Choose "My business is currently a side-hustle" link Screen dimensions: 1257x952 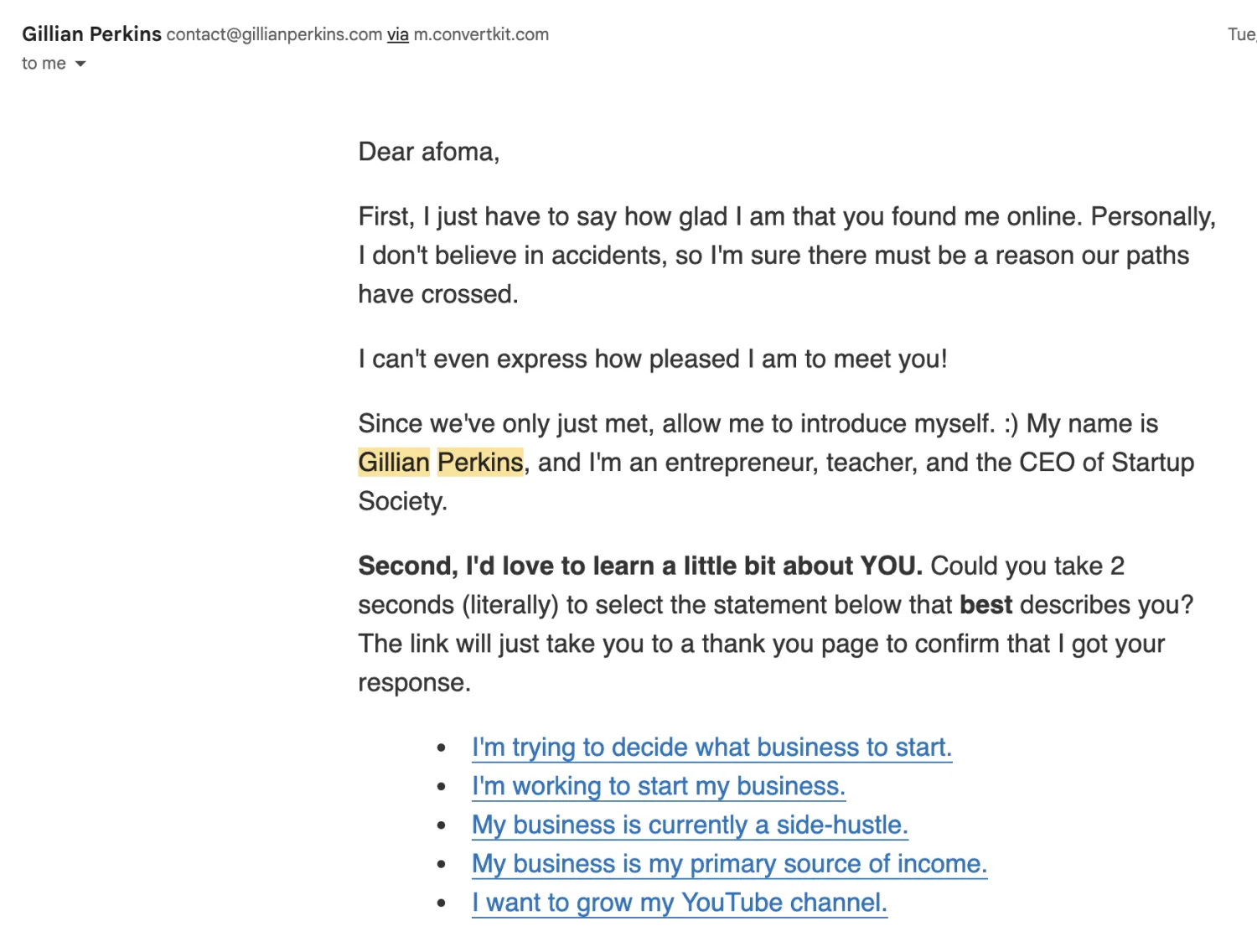pyautogui.click(x=690, y=825)
